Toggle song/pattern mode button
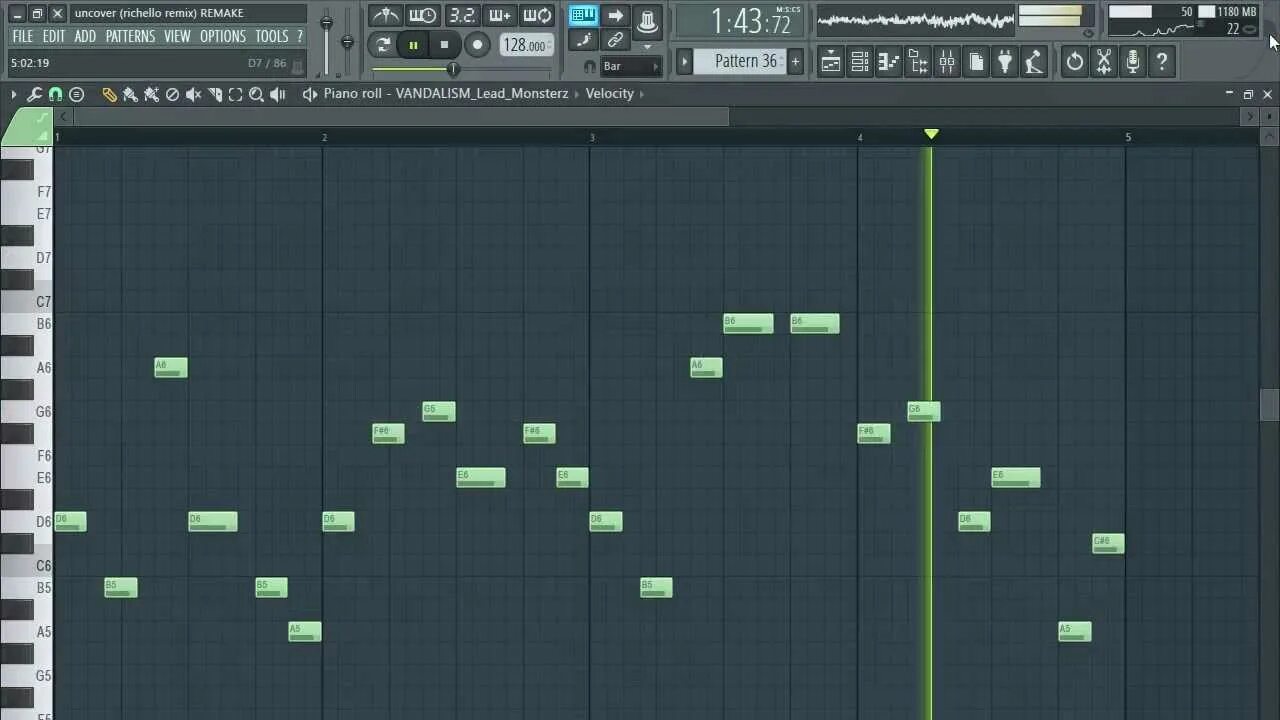 (383, 45)
